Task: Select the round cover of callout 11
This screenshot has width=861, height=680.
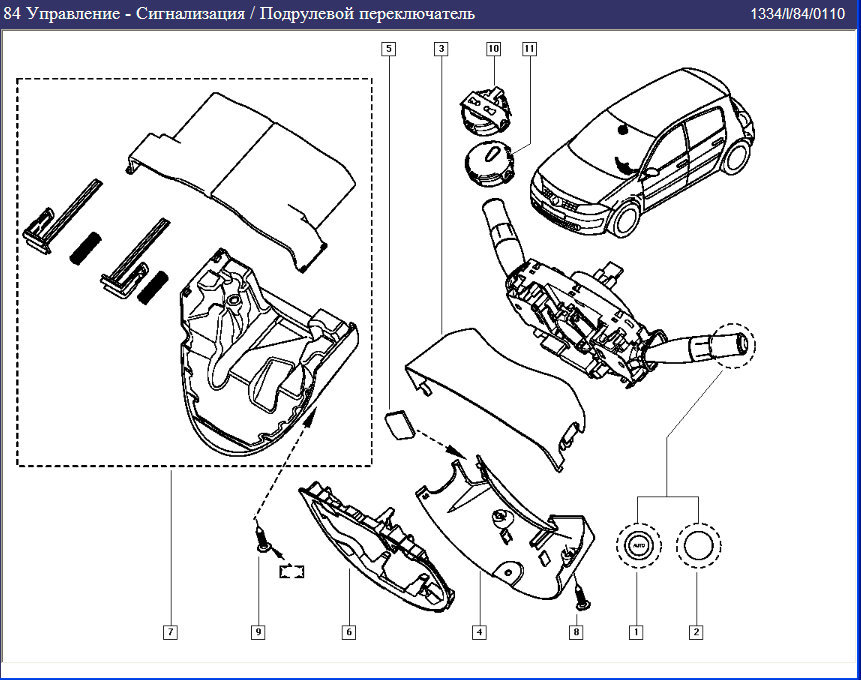Action: (x=490, y=163)
